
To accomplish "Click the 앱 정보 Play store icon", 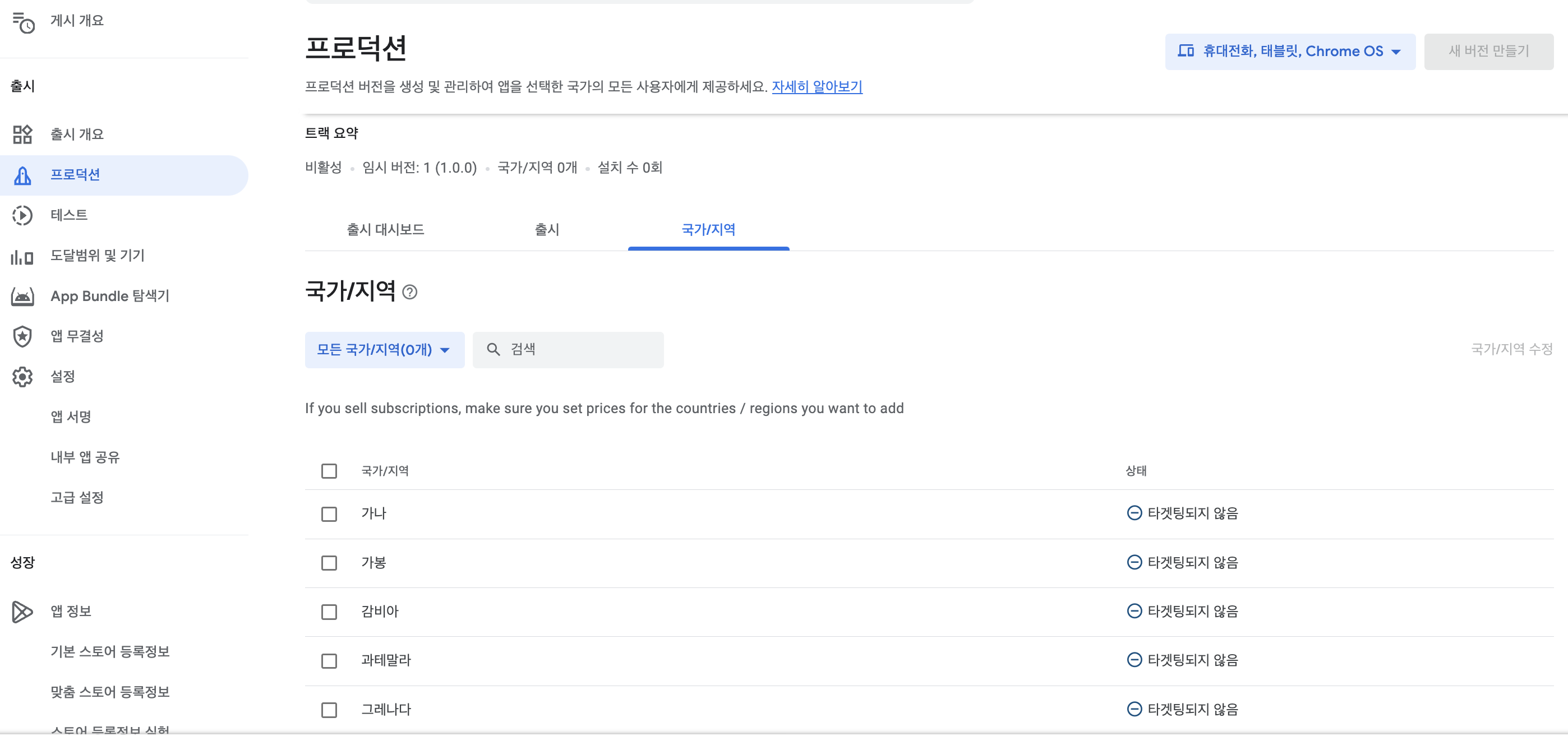I will coord(22,612).
